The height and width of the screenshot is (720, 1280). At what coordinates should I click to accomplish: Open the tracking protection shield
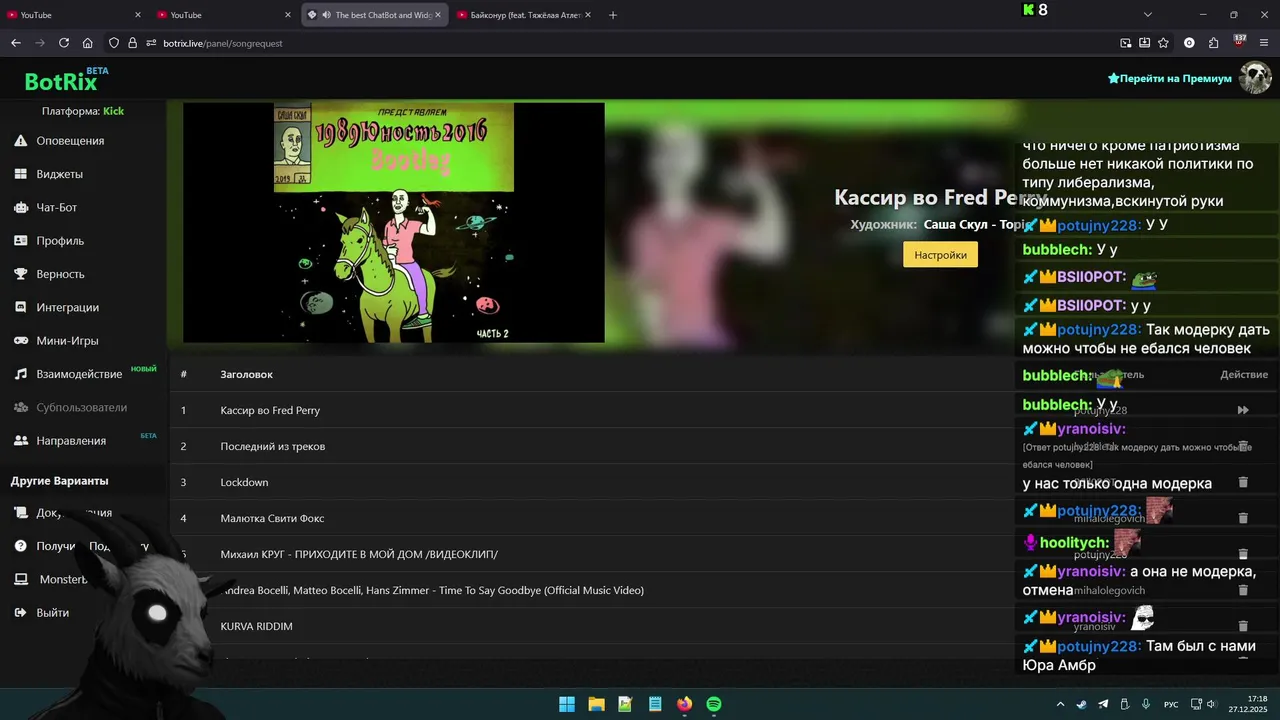tap(114, 43)
